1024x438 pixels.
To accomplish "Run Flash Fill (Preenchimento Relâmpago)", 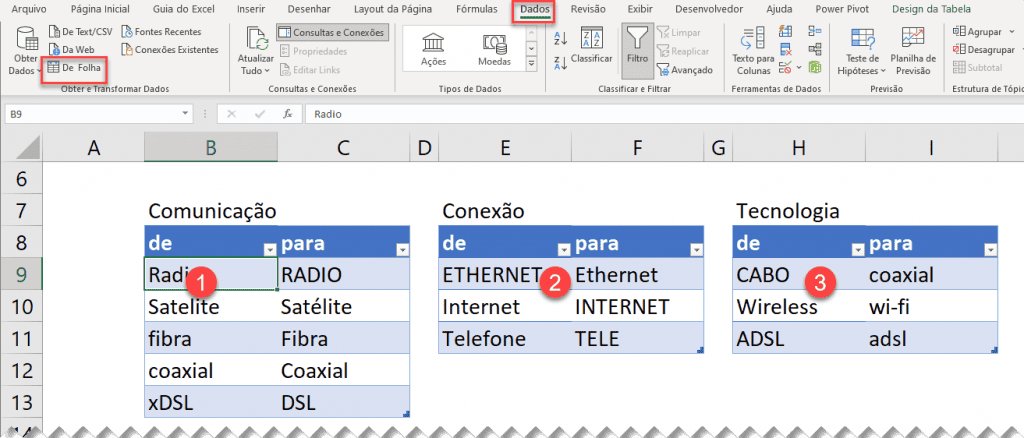I will [x=786, y=31].
